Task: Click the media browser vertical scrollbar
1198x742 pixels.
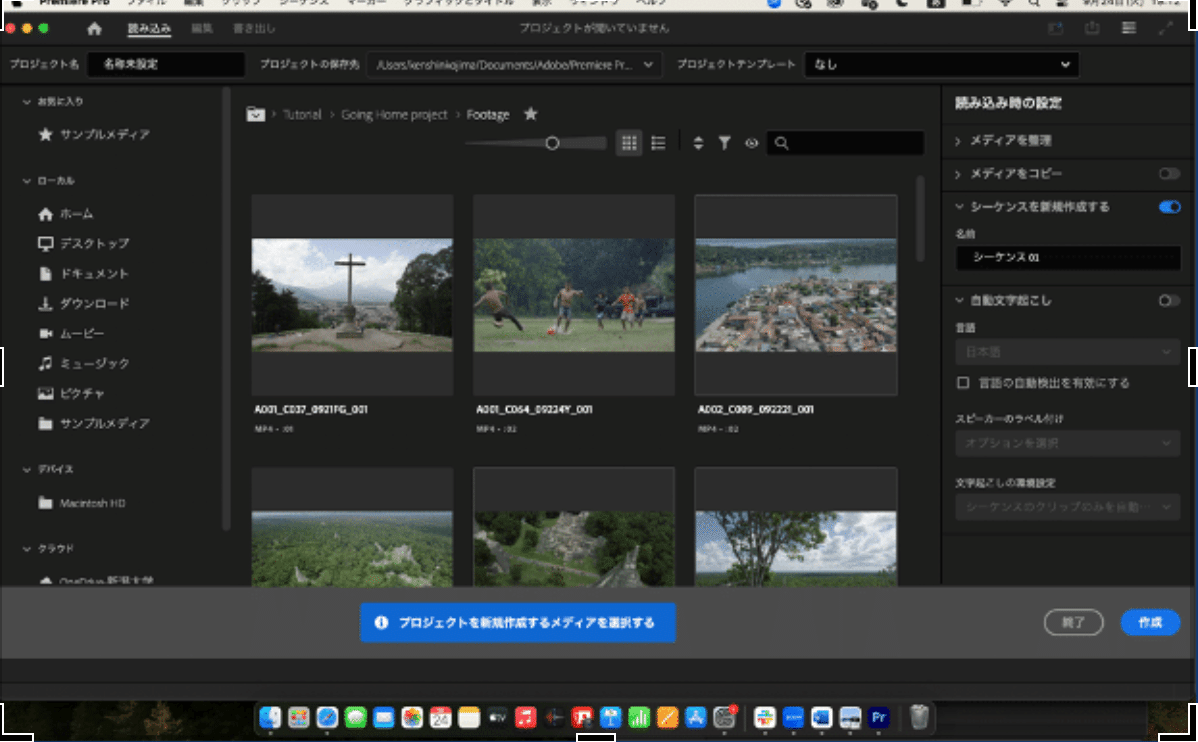Action: click(920, 219)
